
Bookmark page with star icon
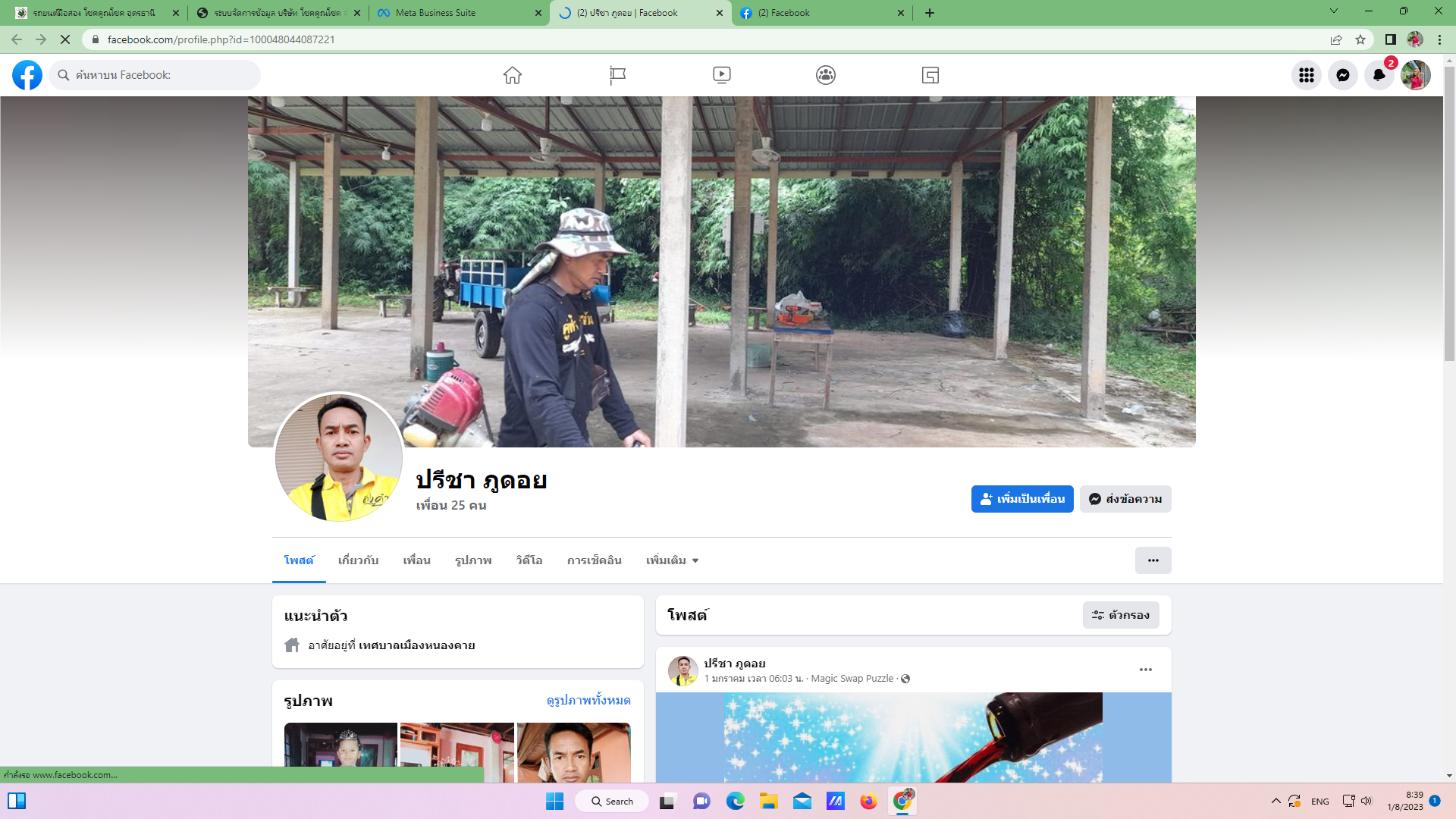(x=1360, y=39)
